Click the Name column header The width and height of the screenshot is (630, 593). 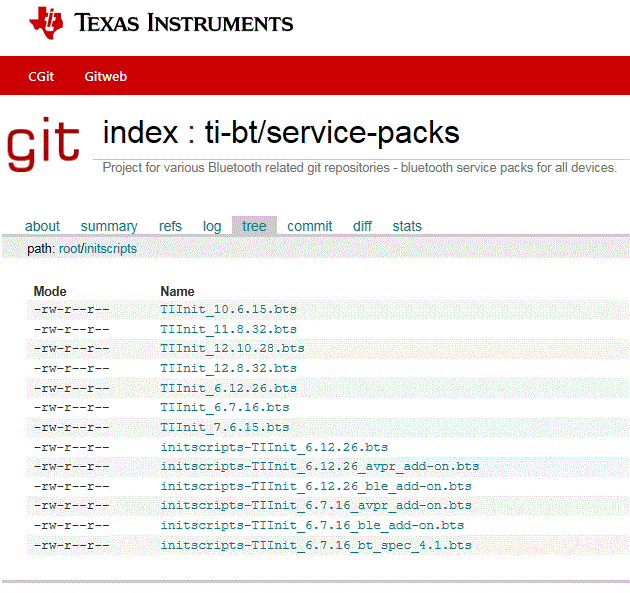(177, 291)
